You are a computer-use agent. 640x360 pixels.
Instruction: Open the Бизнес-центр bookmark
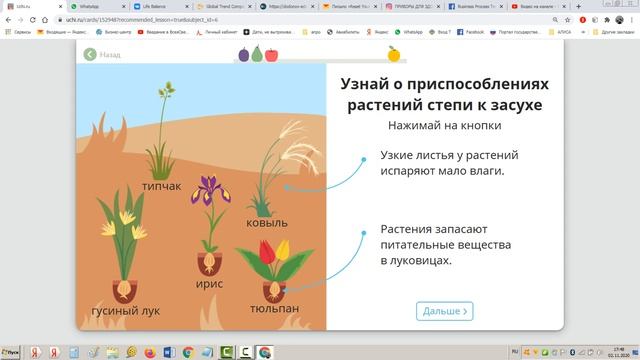[x=114, y=32]
